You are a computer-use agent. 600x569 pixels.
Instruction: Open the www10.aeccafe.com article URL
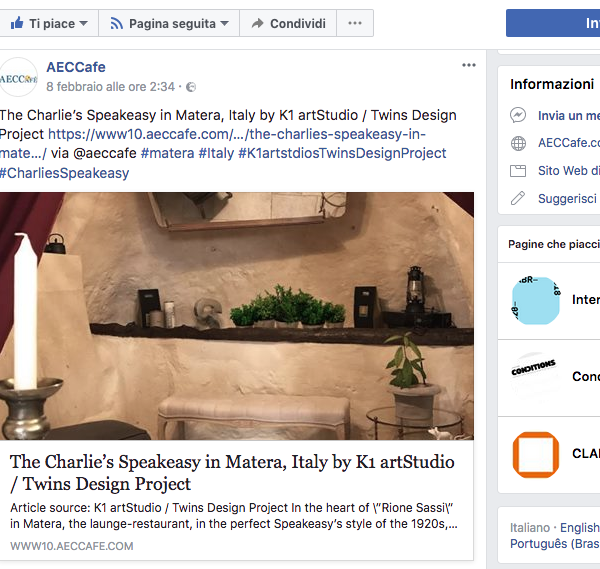(x=236, y=134)
